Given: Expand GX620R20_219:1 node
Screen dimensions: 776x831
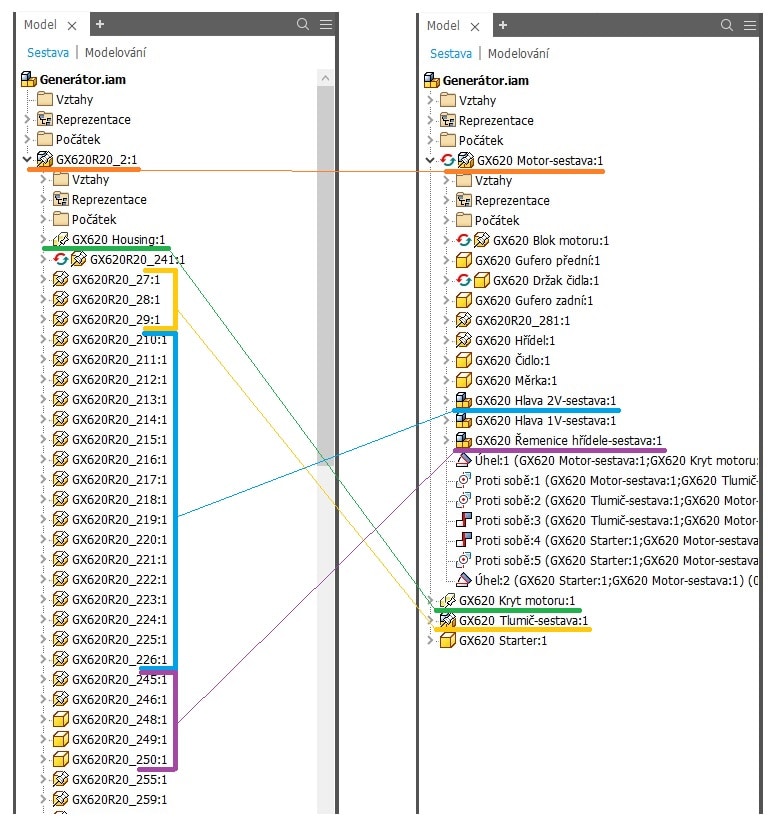Looking at the screenshot, I should 43,519.
